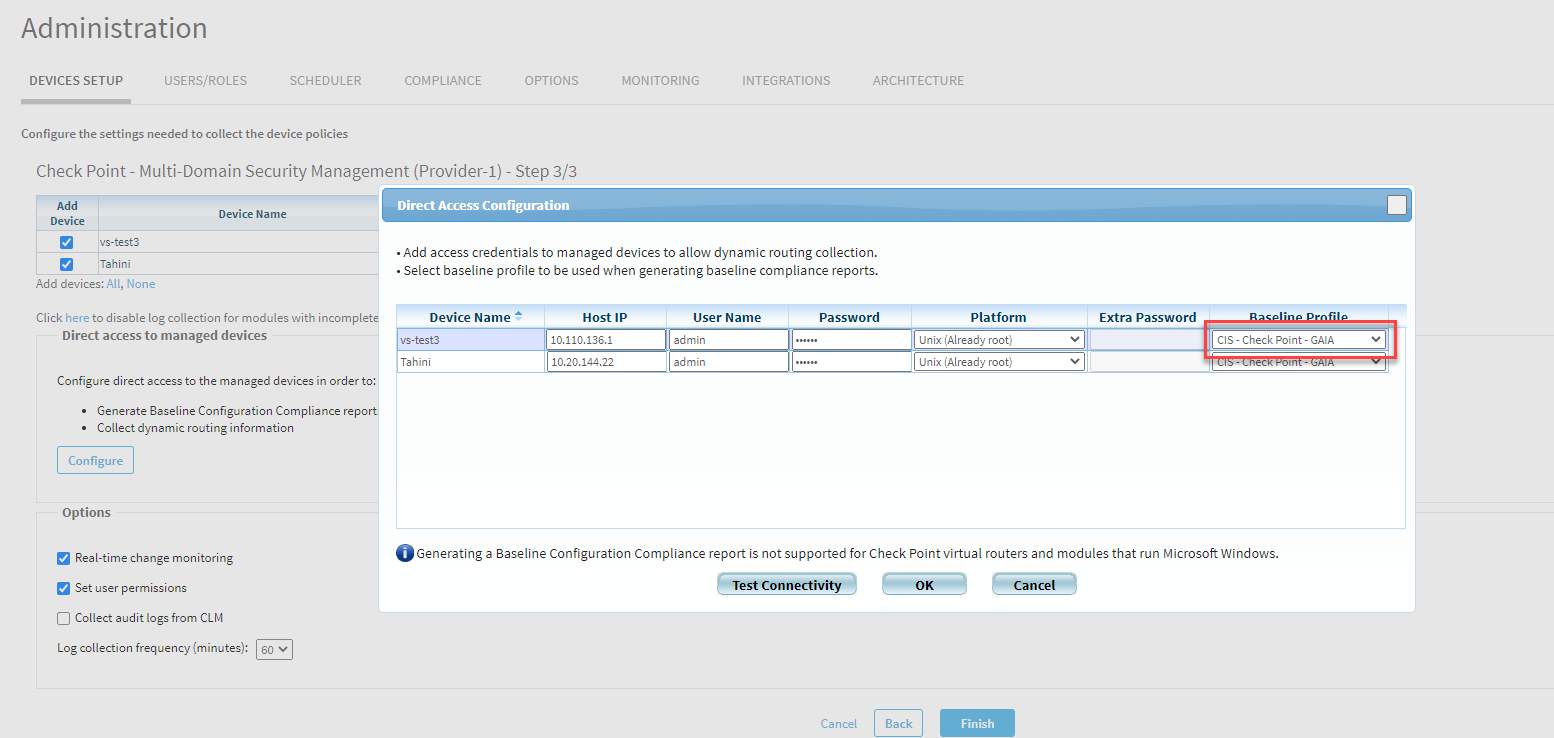Open the Compliance tab
Viewport: 1554px width, 738px height.
tap(443, 80)
